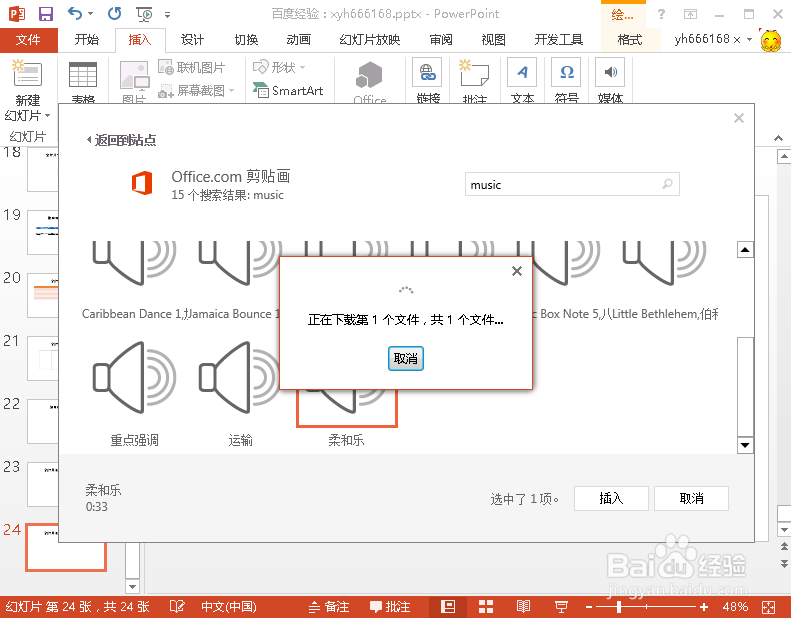Switch to the 开始 (Home) tab
The height and width of the screenshot is (618, 791).
coord(87,39)
